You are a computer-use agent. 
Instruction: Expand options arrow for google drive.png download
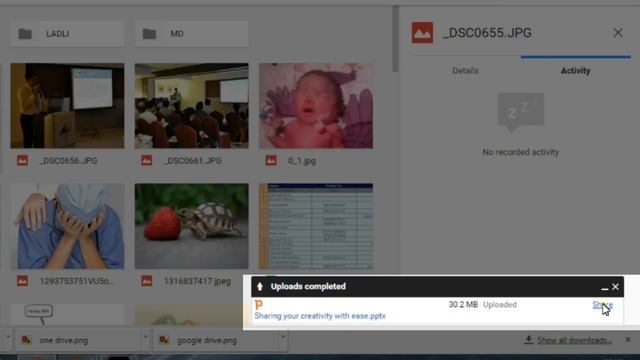[x=282, y=337]
